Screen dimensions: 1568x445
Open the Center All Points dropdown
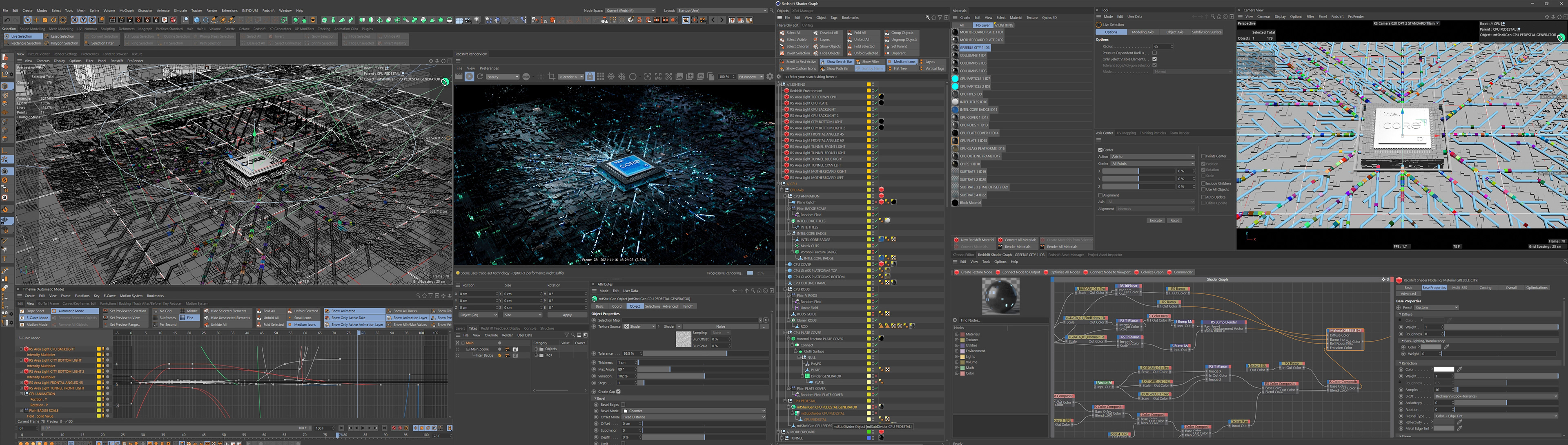(x=1152, y=164)
